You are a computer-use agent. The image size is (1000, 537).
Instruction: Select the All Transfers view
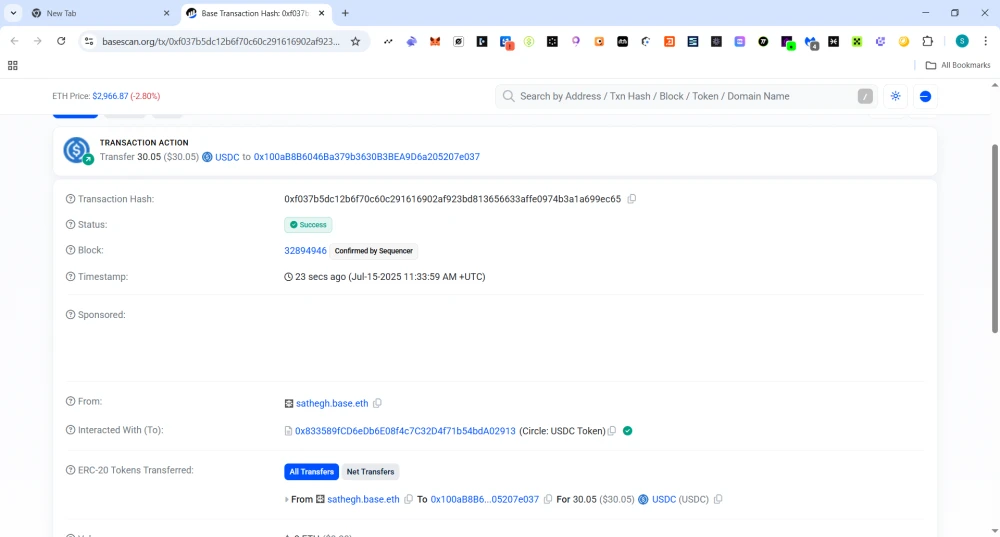(310, 472)
